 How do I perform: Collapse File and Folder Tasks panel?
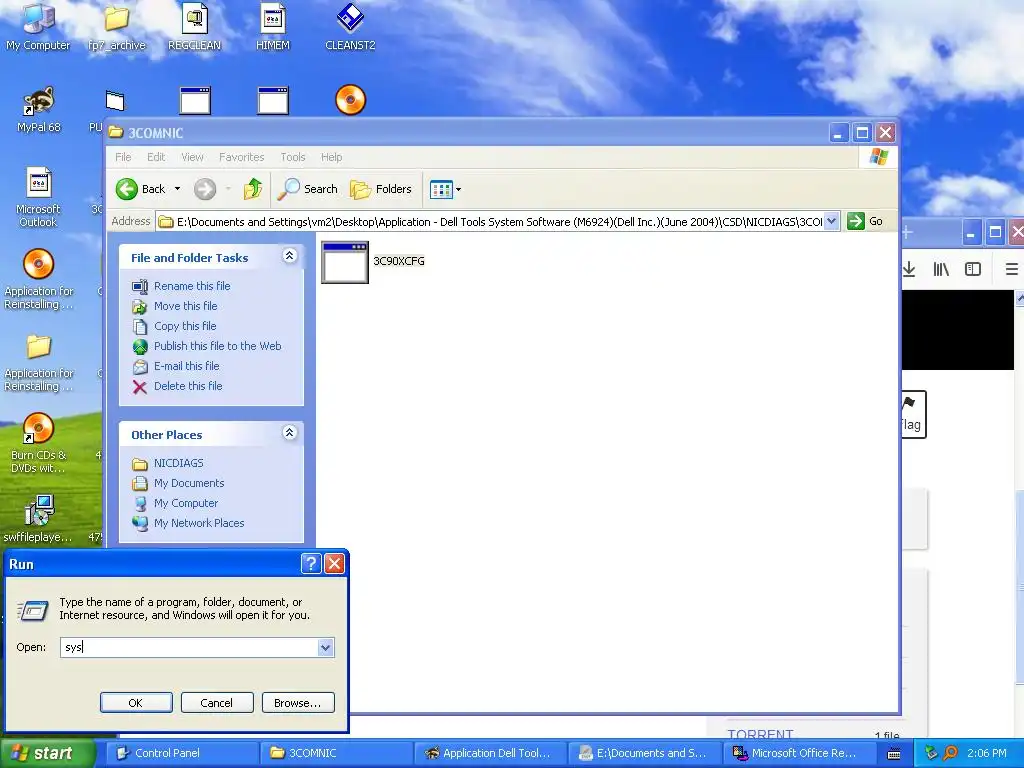[x=289, y=256]
